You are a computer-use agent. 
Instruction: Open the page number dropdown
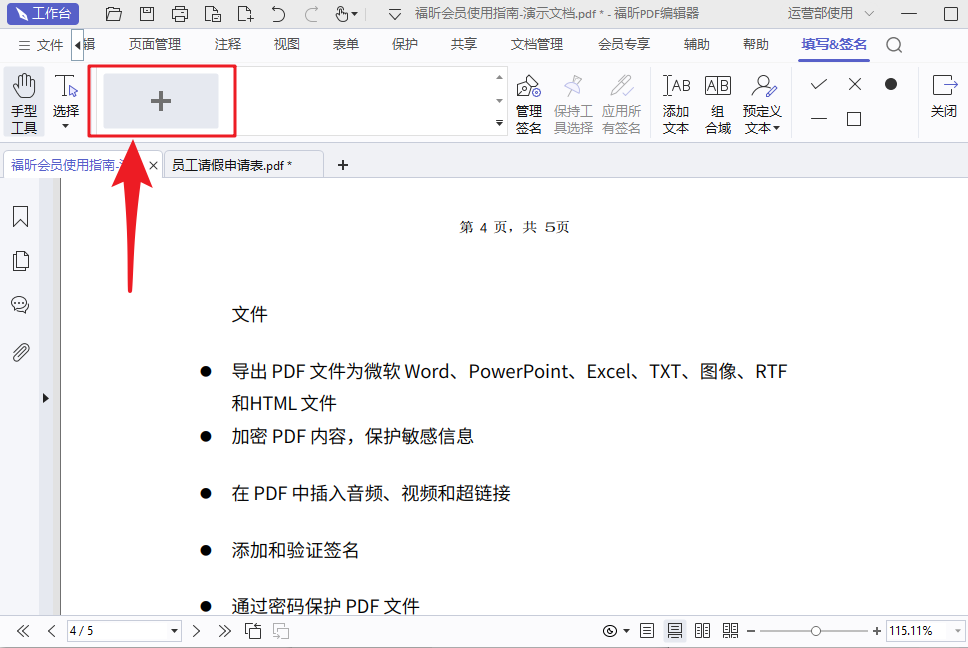[174, 631]
